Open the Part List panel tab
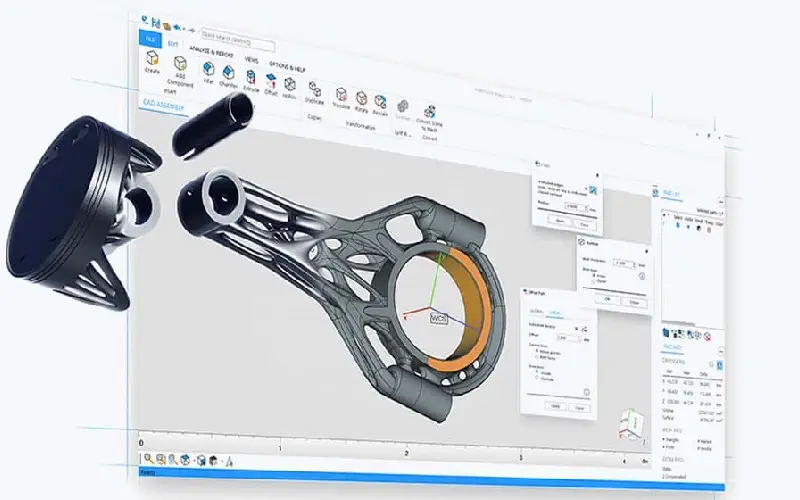This screenshot has height=500, width=800. click(671, 193)
